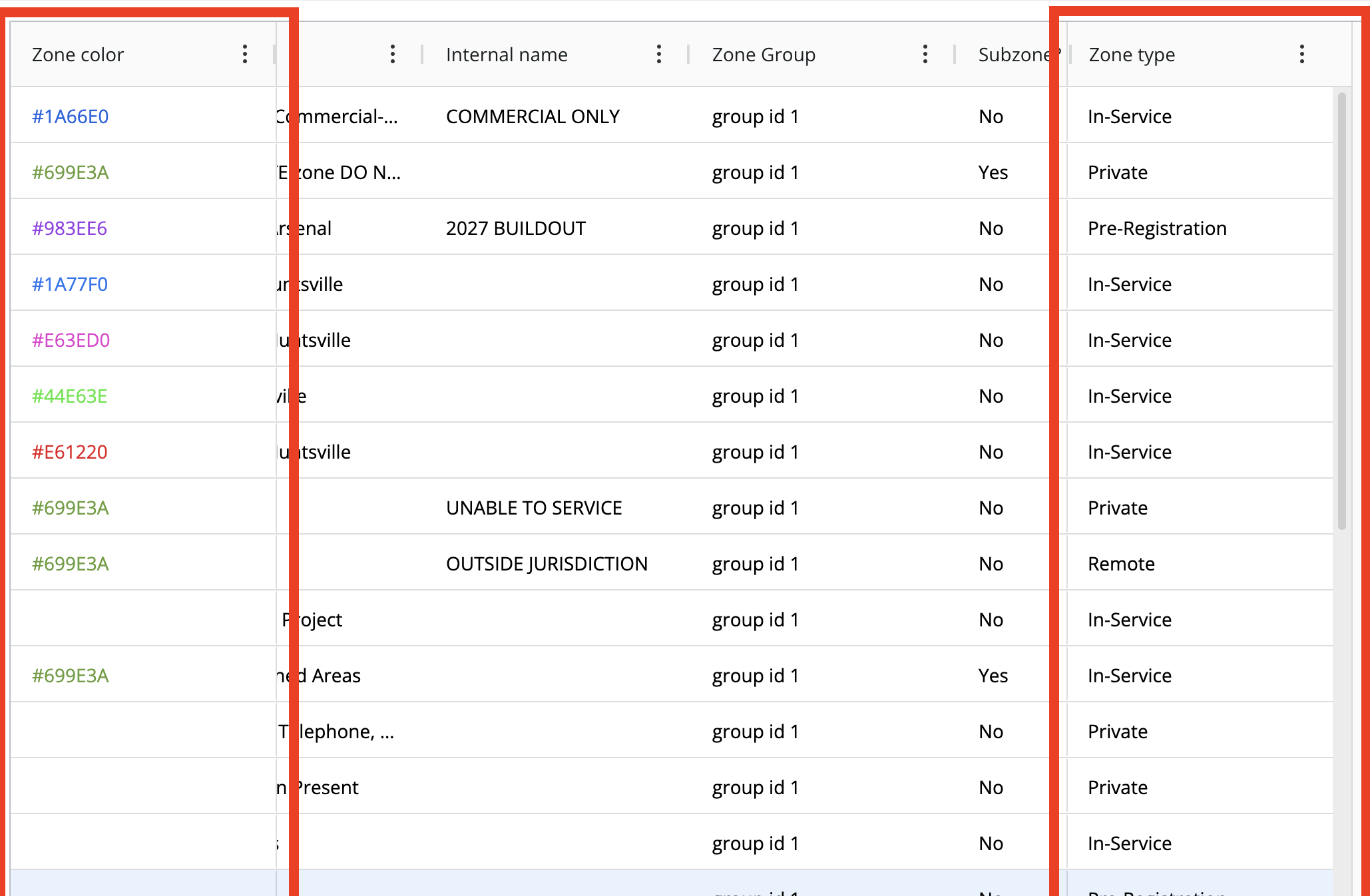Open the Zone Group column menu

[x=925, y=55]
